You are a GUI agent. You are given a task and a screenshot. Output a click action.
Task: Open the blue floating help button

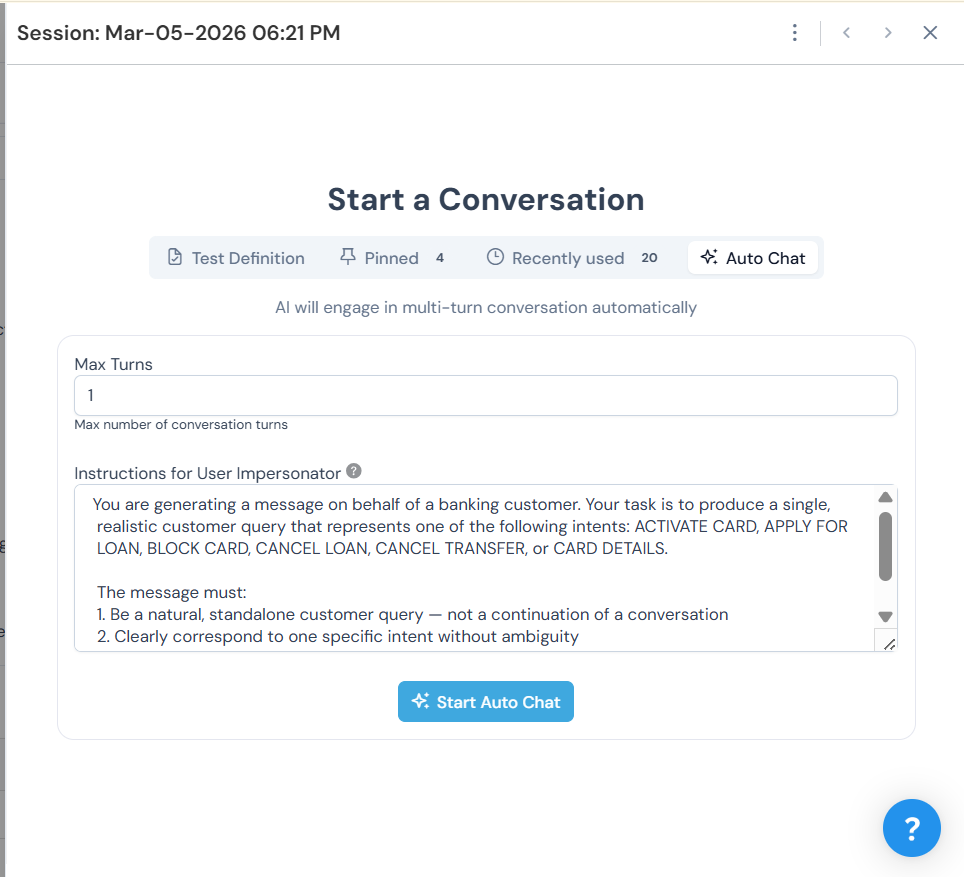(x=911, y=828)
